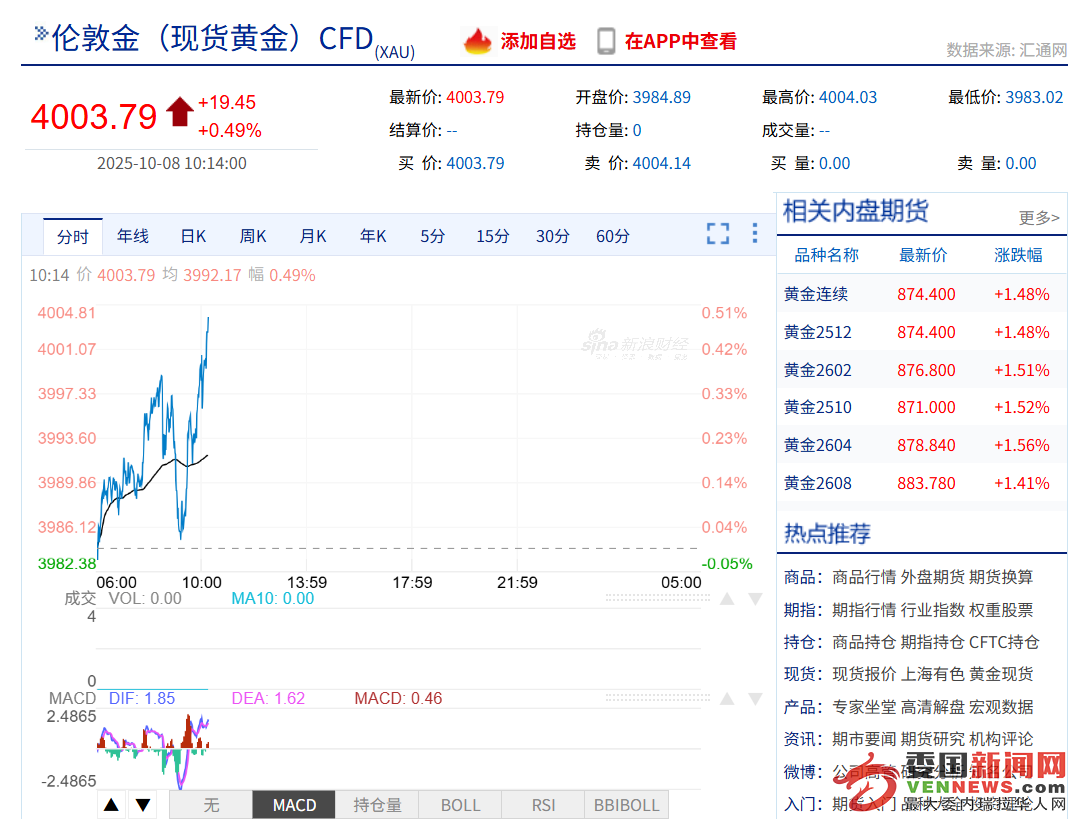This screenshot has width=1073, height=819.
Task: Expand related futures with 更多>
Action: click(x=1039, y=217)
